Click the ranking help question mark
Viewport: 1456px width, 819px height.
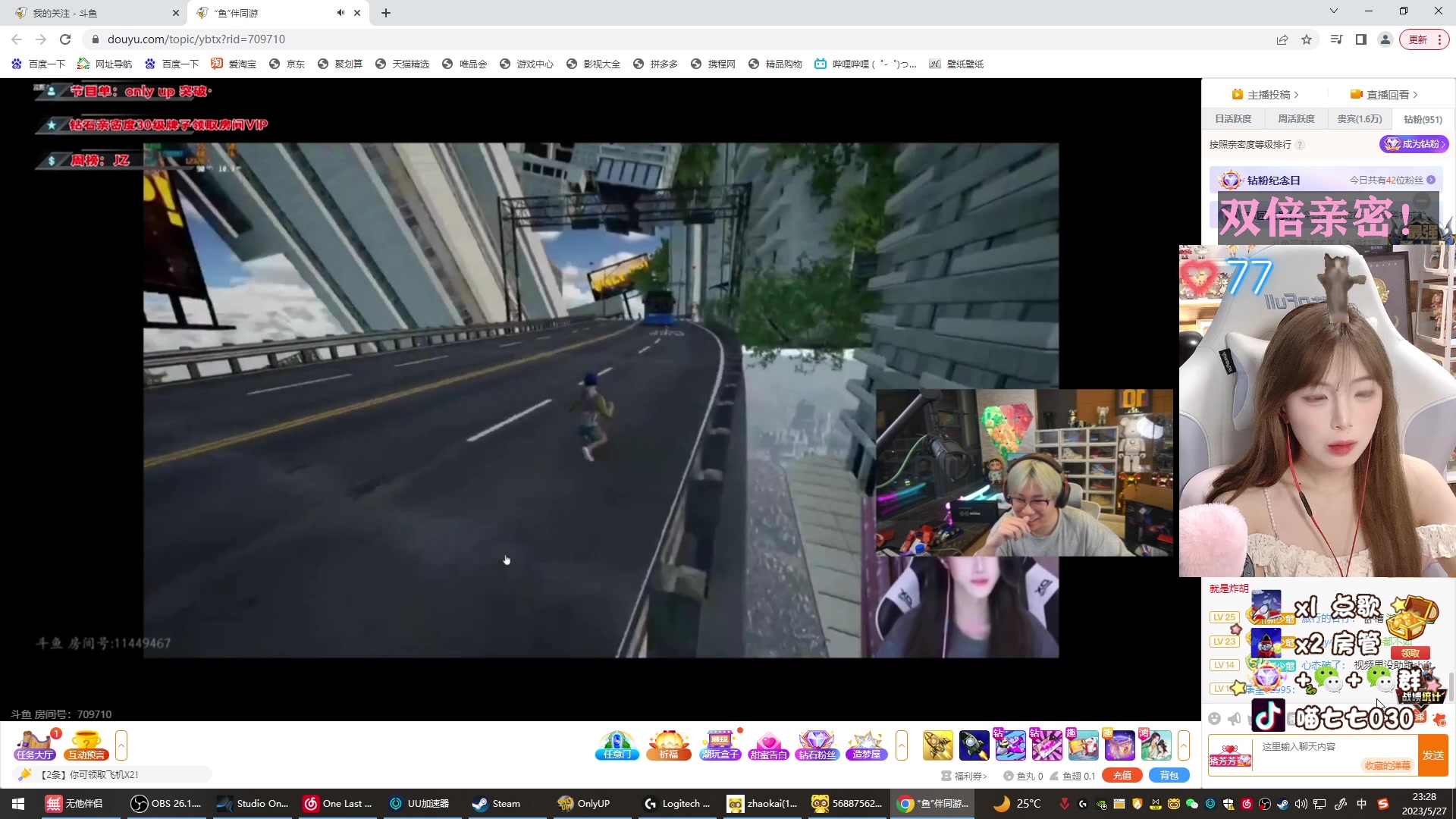point(1300,145)
